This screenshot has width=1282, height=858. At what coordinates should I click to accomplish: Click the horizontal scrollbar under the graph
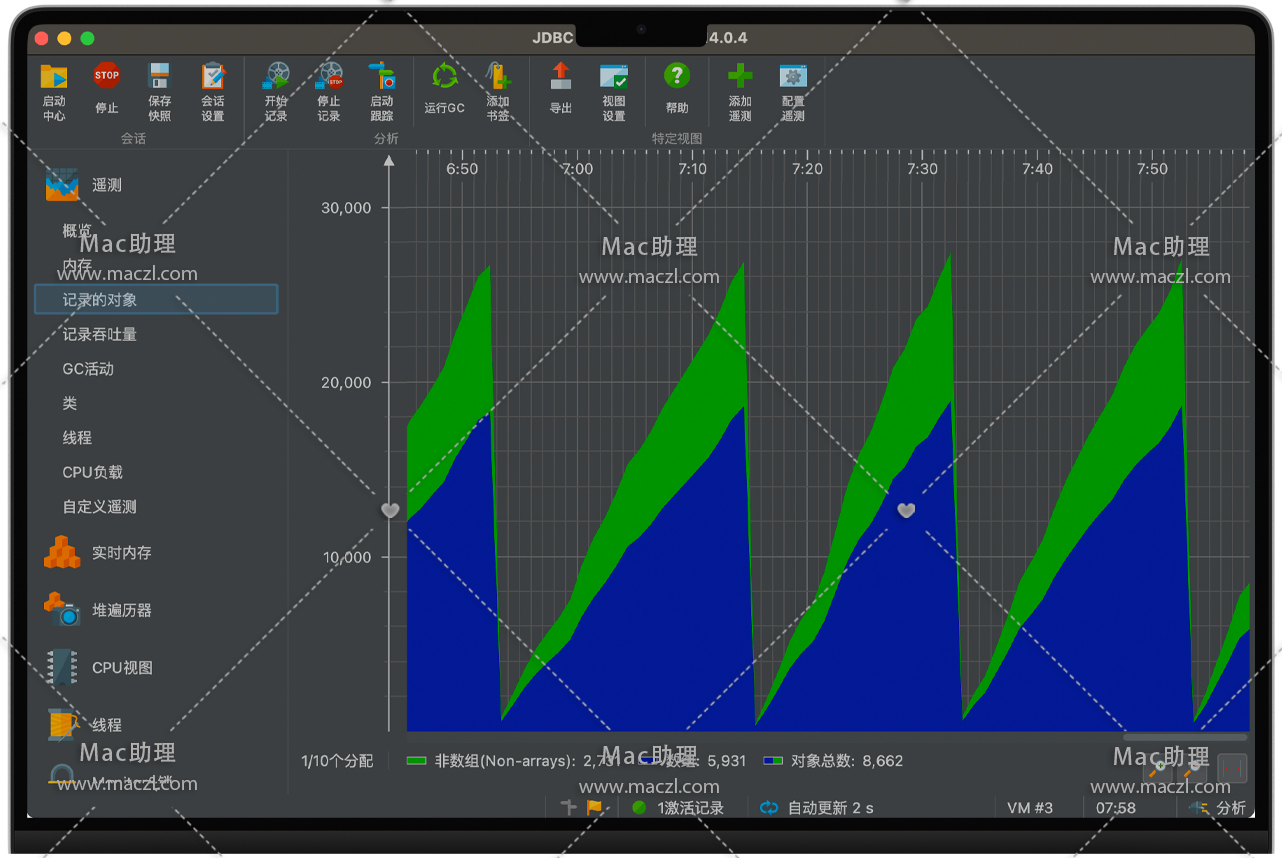(x=1184, y=738)
